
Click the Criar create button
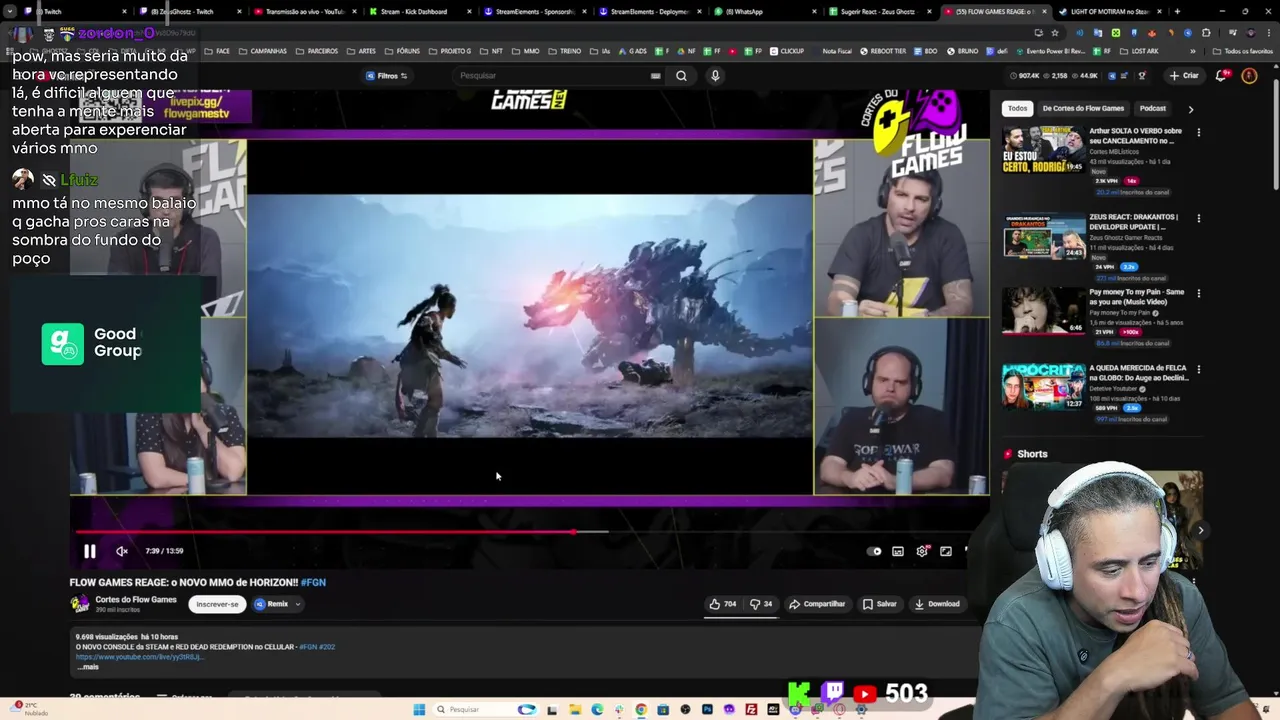1183,75
